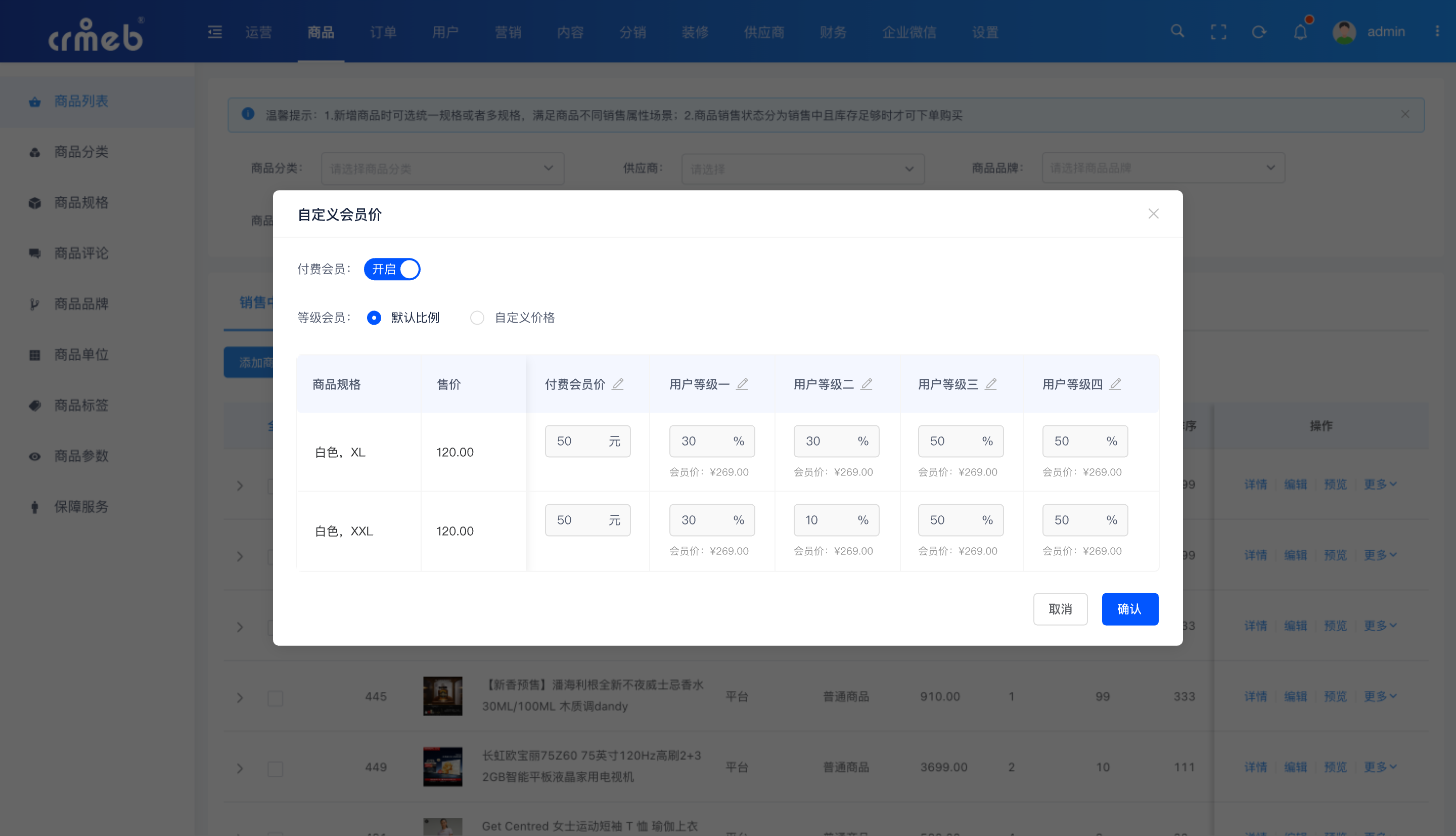
Task: Open notification bell in top bar
Action: click(1300, 31)
